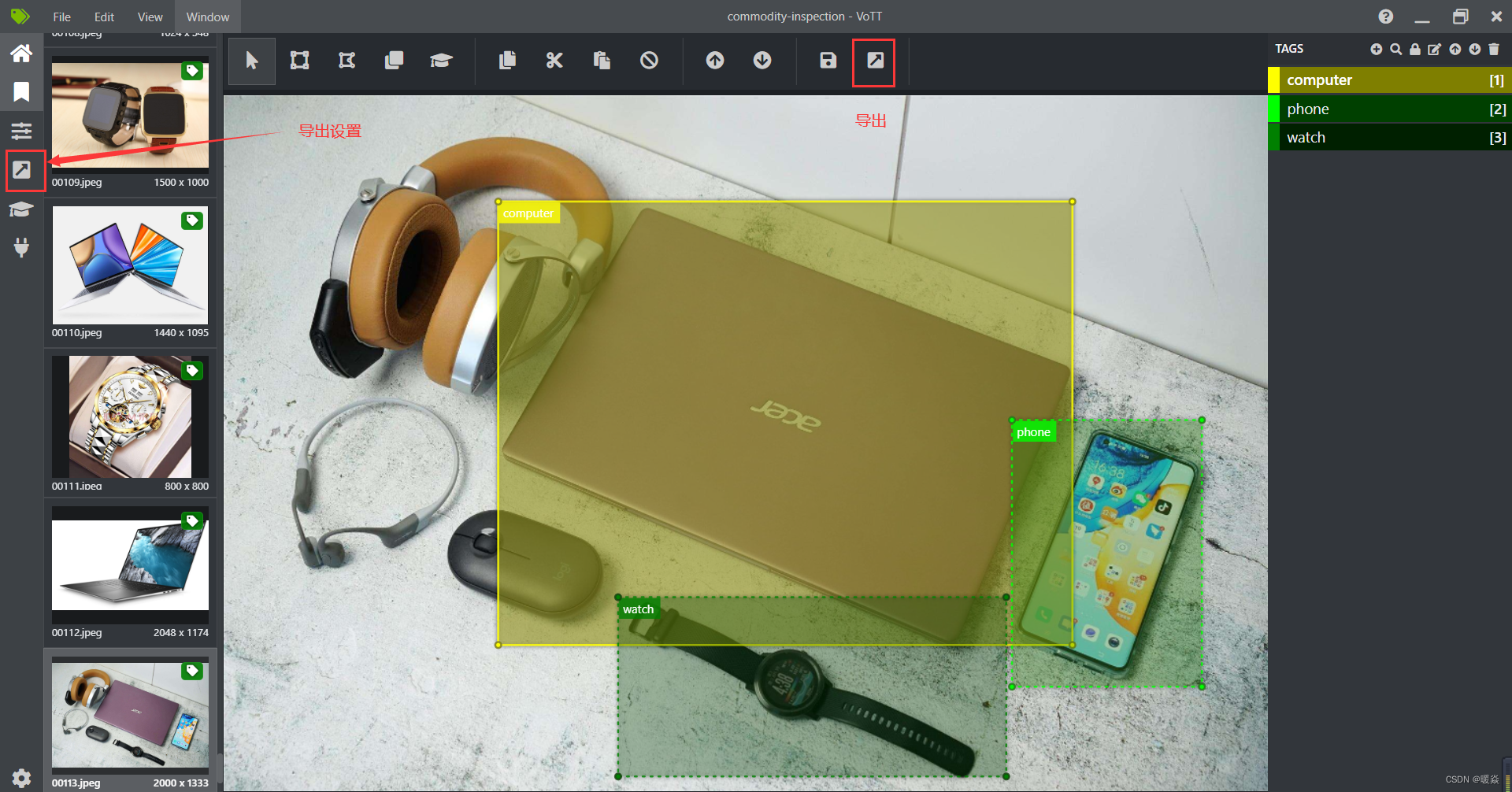
Task: Click the 00109.jpeg file name label
Action: tap(77, 183)
